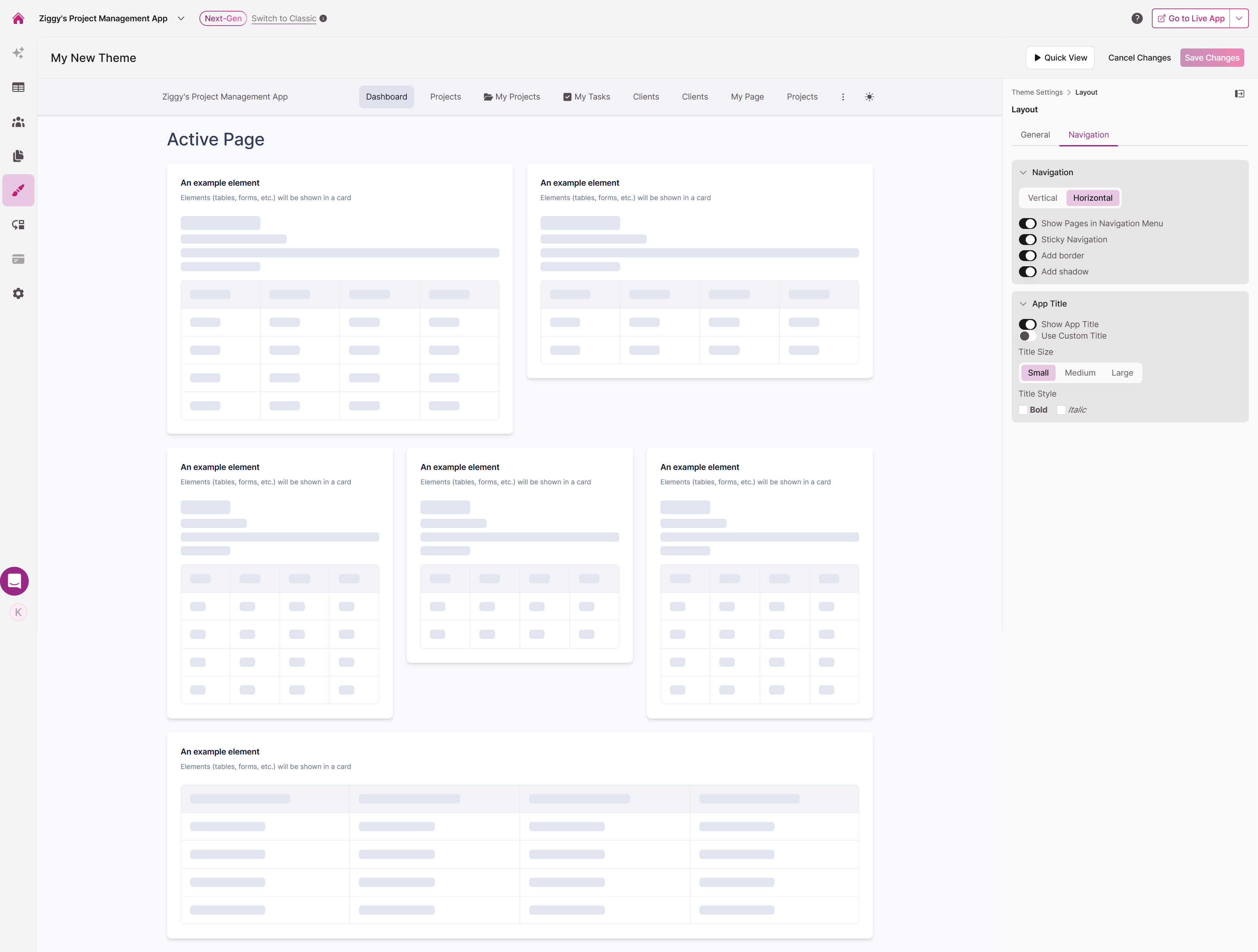Disable the Sticky Navigation toggle
Screen dimensions: 1258x952
1027,239
